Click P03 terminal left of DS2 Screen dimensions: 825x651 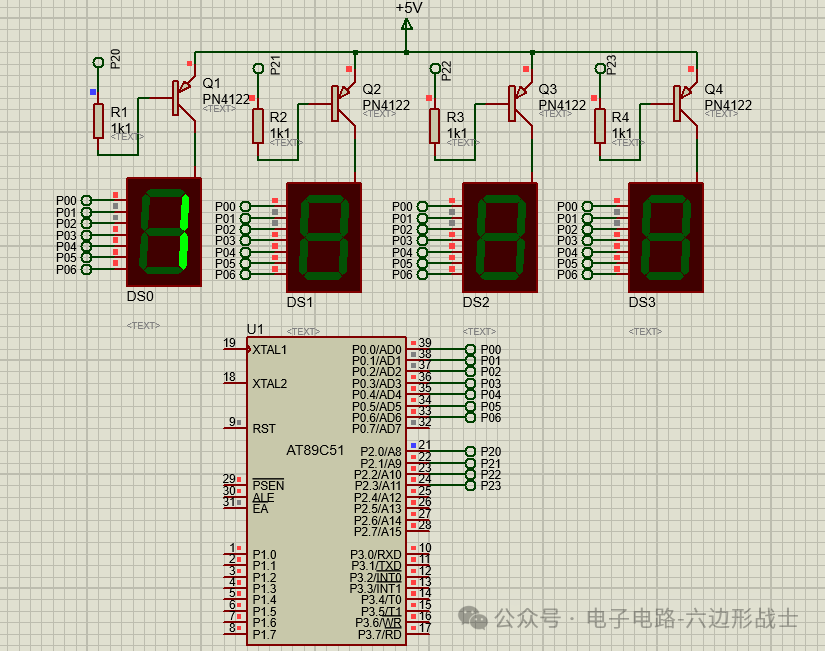[x=422, y=241]
